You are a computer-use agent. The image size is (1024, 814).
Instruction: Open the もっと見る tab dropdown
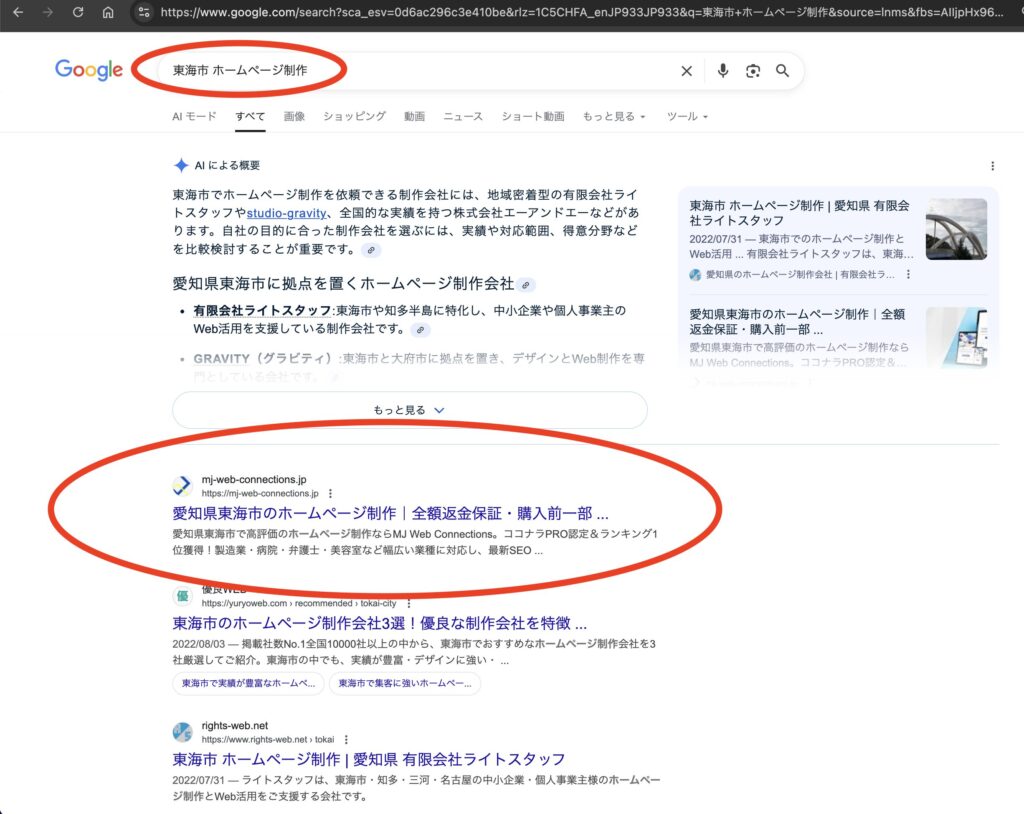click(613, 116)
